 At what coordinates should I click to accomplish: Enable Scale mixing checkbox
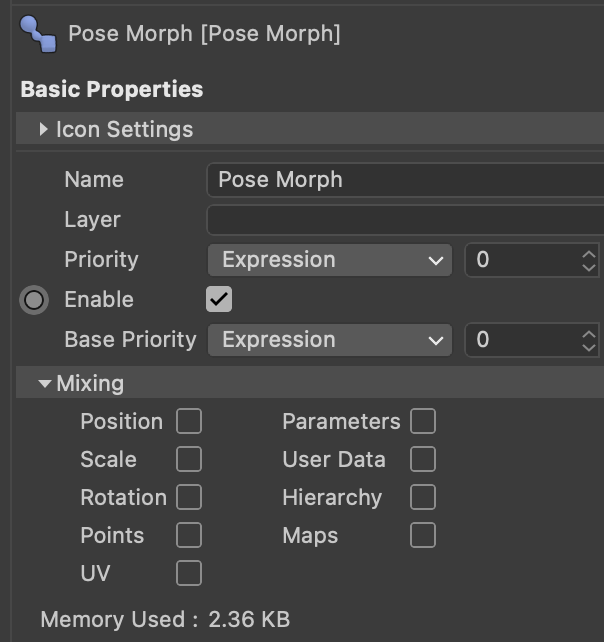point(189,459)
